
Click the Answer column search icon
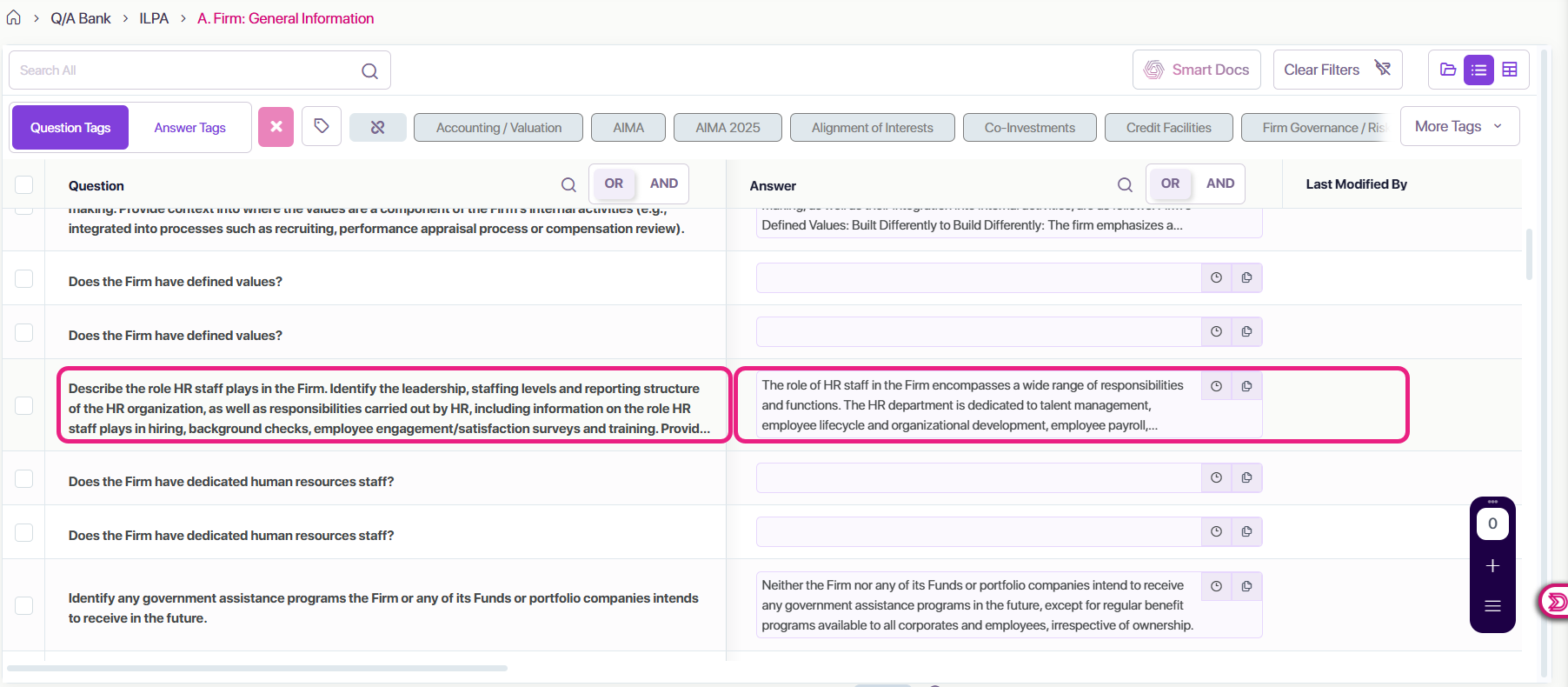(1125, 184)
